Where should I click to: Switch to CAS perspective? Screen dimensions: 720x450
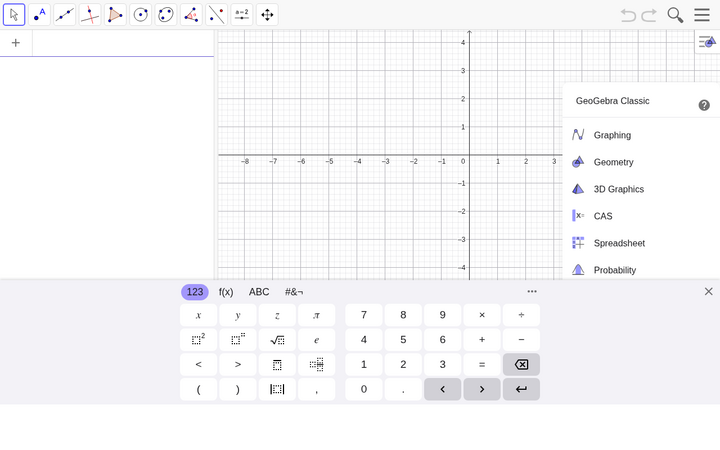point(641,216)
